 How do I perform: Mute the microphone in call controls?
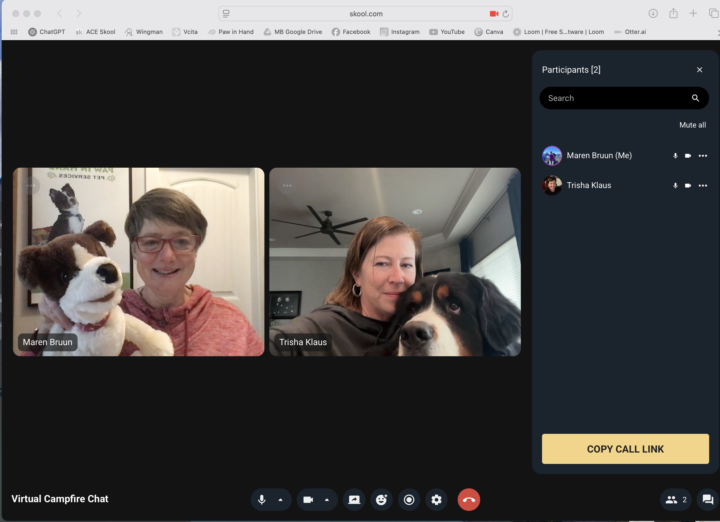coord(262,500)
